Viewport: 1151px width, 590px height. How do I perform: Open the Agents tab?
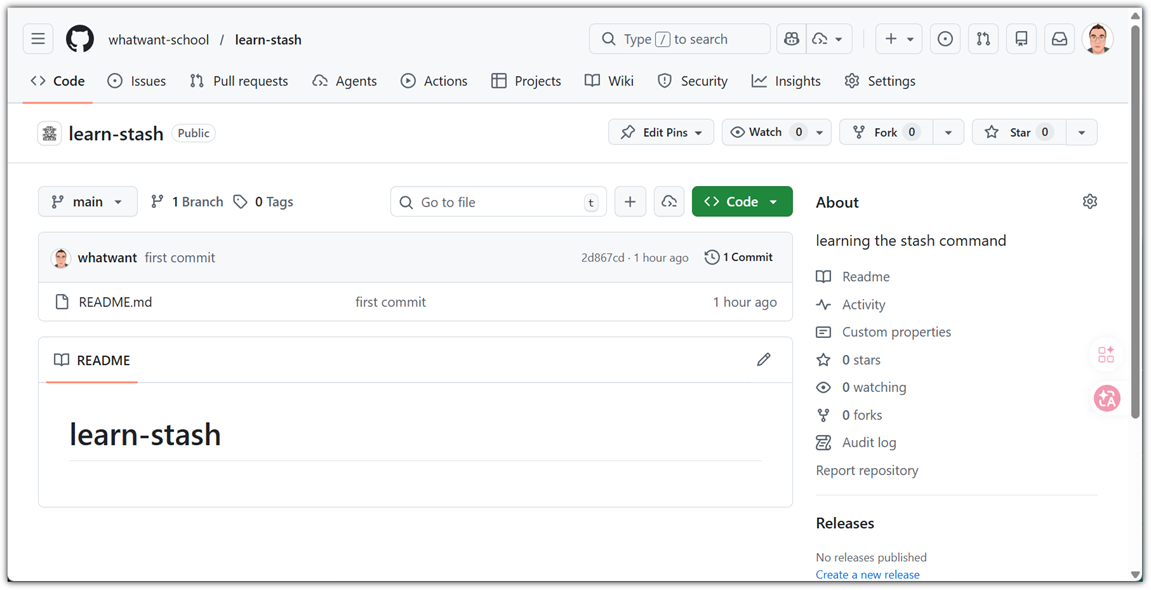pyautogui.click(x=345, y=81)
